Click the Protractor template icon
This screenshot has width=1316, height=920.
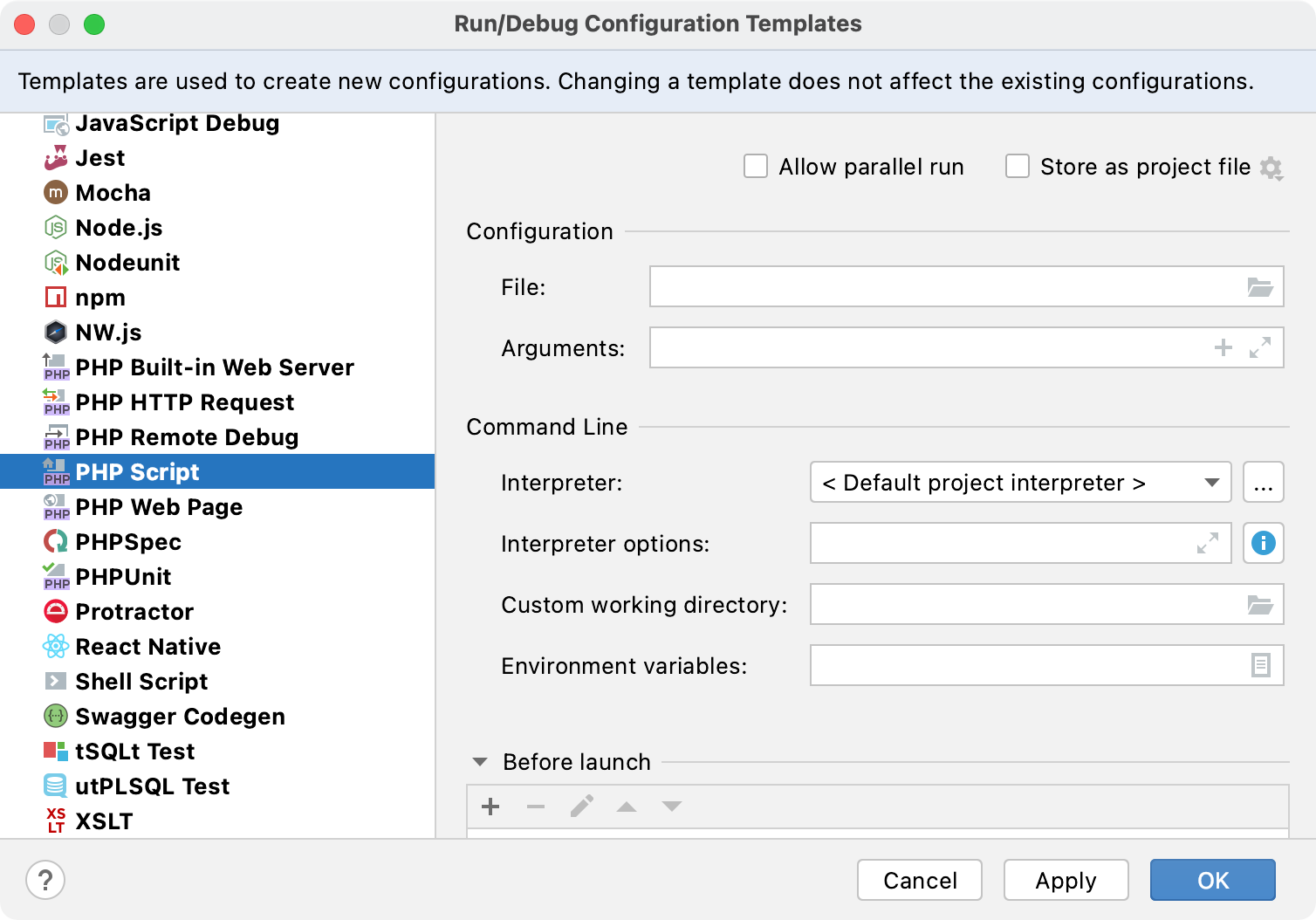(56, 612)
